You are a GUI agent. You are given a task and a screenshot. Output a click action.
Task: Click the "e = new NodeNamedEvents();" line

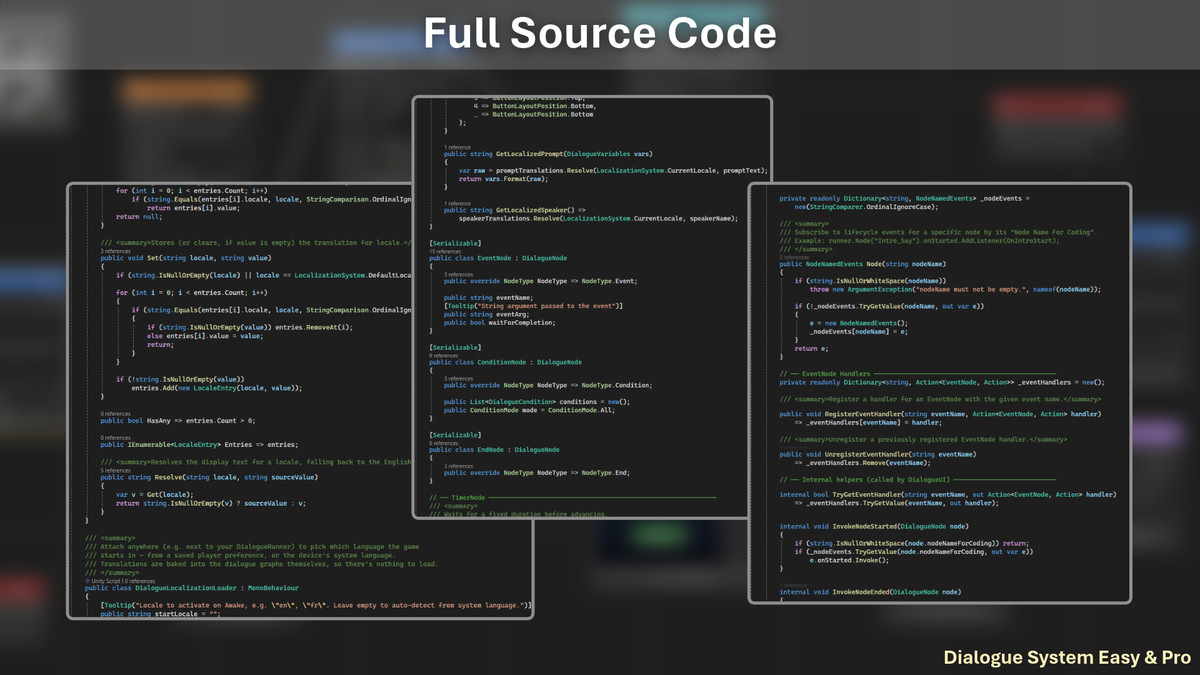coord(859,322)
